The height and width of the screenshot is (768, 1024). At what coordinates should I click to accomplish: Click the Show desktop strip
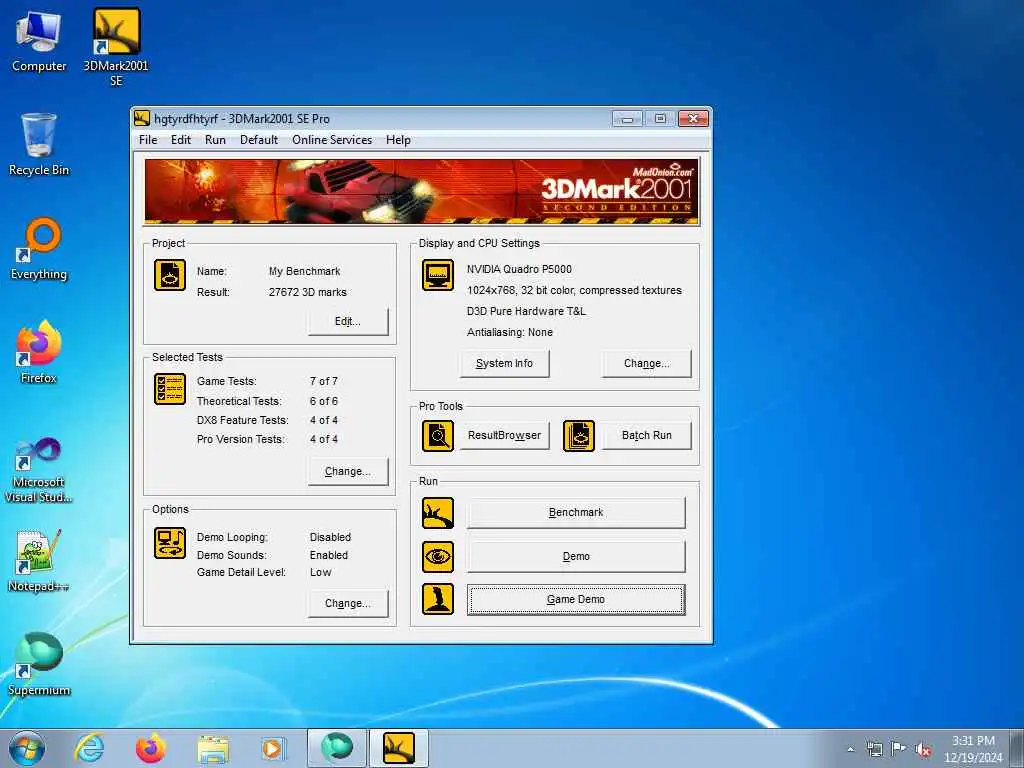(x=1017, y=748)
